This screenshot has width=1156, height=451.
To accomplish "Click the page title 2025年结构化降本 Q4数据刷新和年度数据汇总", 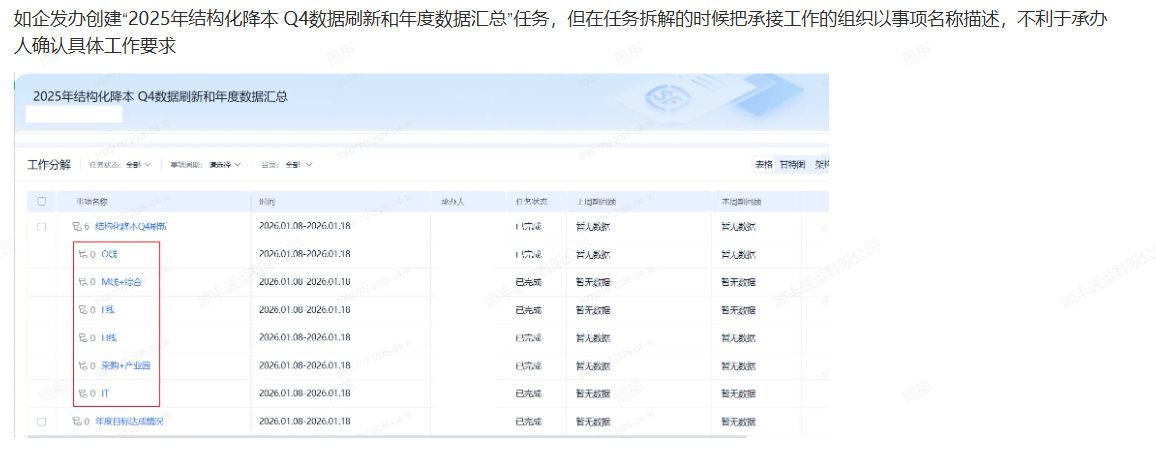I will tap(160, 97).
